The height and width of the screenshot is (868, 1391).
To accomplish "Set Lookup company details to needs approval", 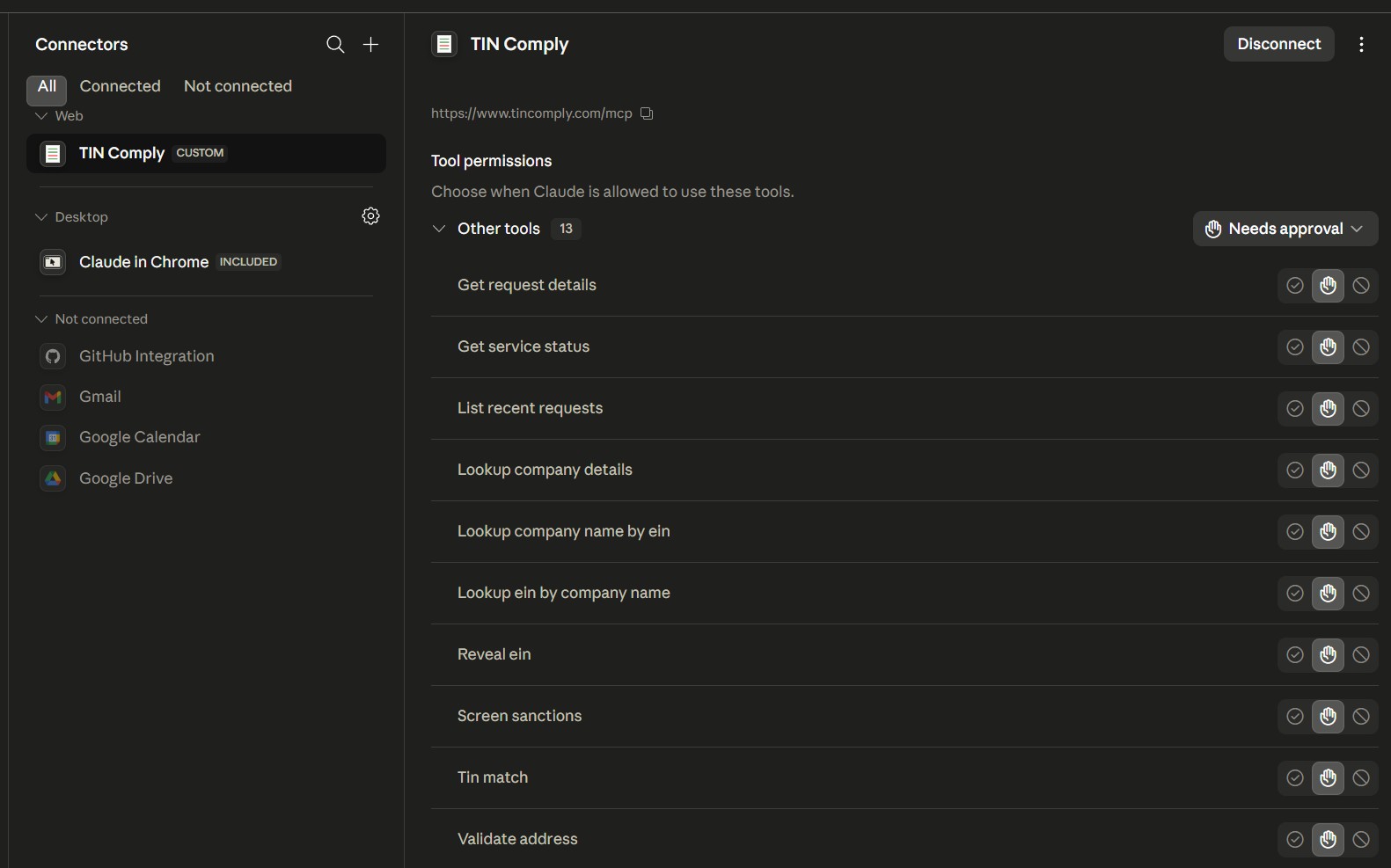I will (x=1329, y=470).
